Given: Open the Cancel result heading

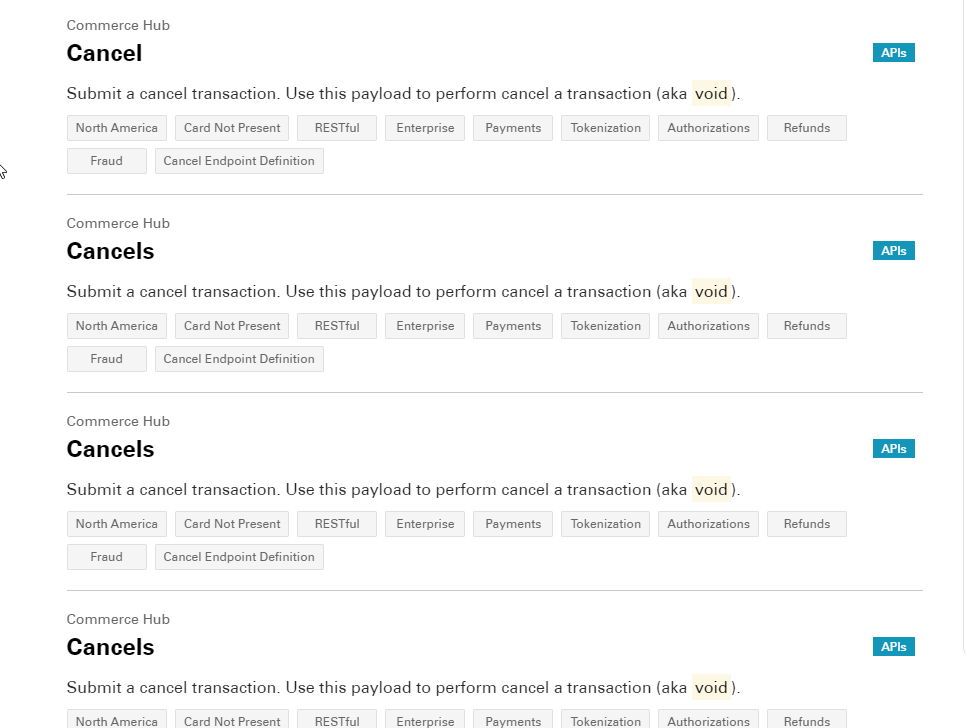Looking at the screenshot, I should (x=104, y=53).
